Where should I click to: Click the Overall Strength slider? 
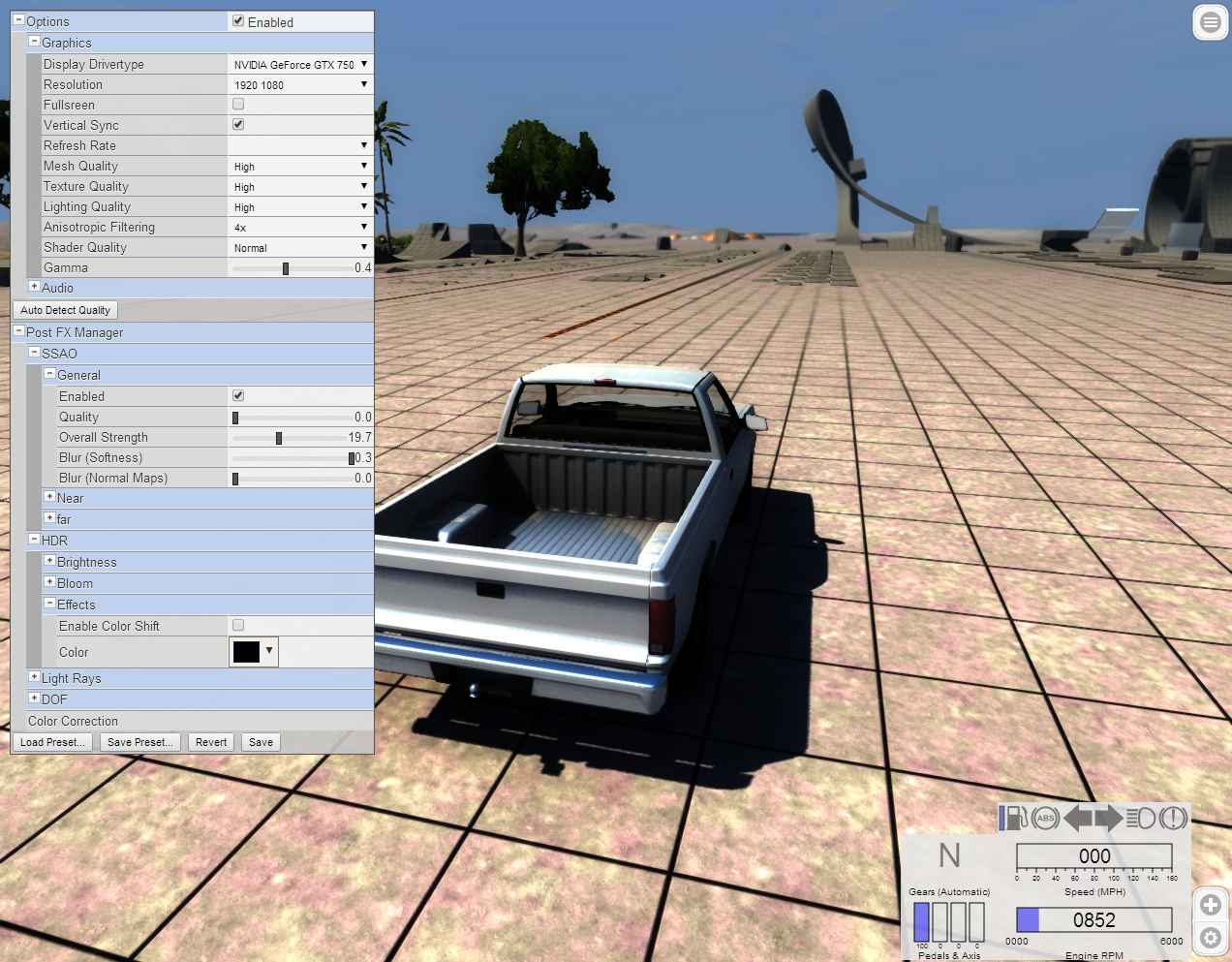[292, 438]
